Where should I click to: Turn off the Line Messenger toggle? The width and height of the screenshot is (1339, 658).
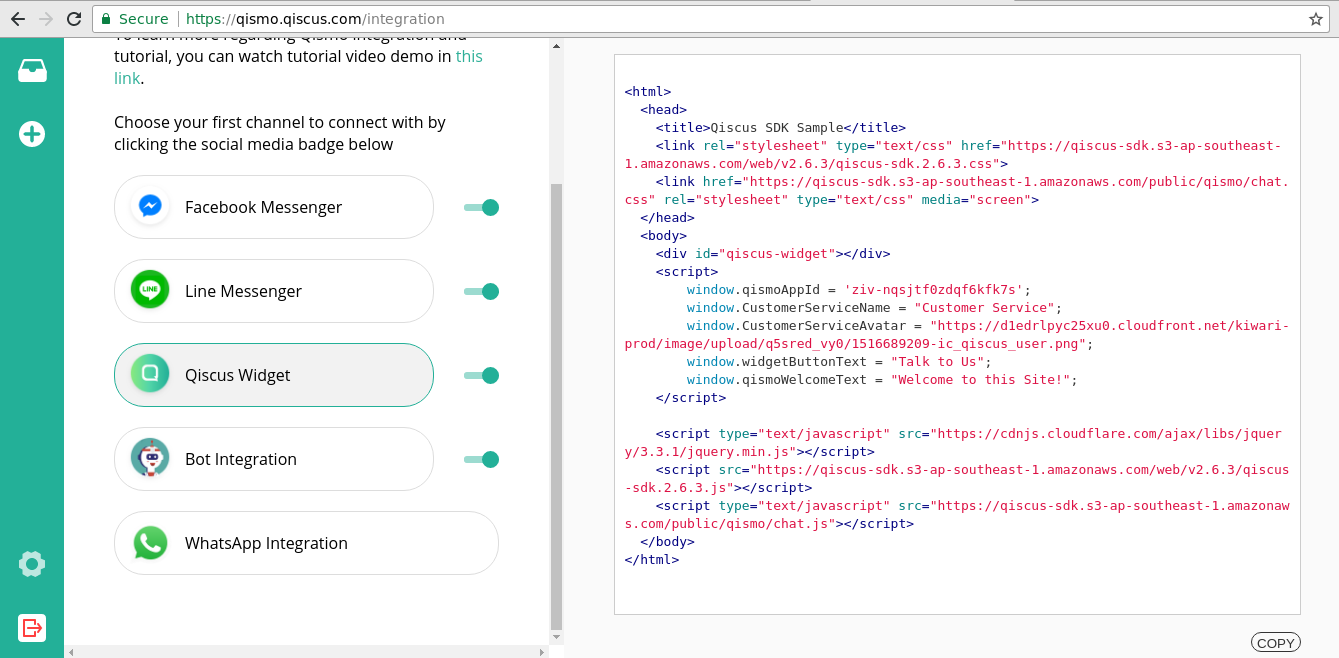(x=481, y=291)
